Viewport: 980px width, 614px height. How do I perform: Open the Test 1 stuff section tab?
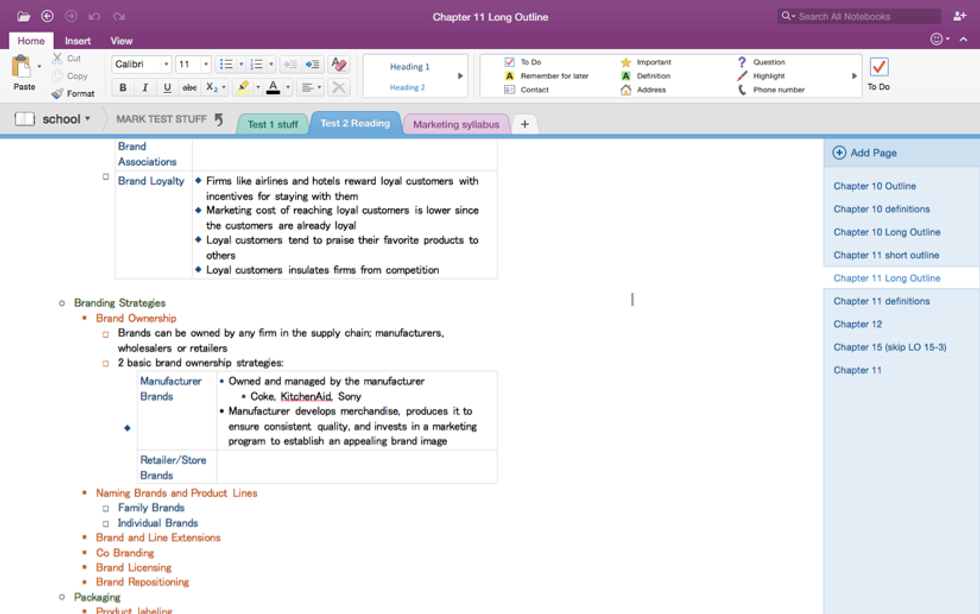[x=272, y=124]
